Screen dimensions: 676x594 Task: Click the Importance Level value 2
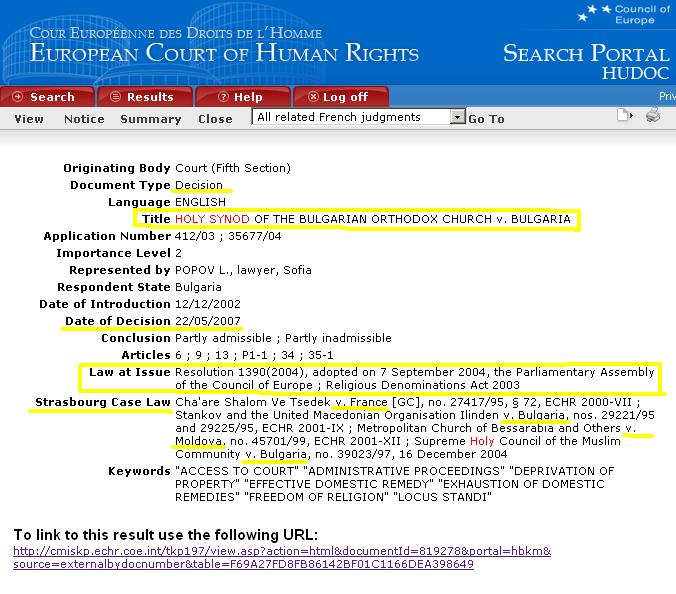point(178,253)
